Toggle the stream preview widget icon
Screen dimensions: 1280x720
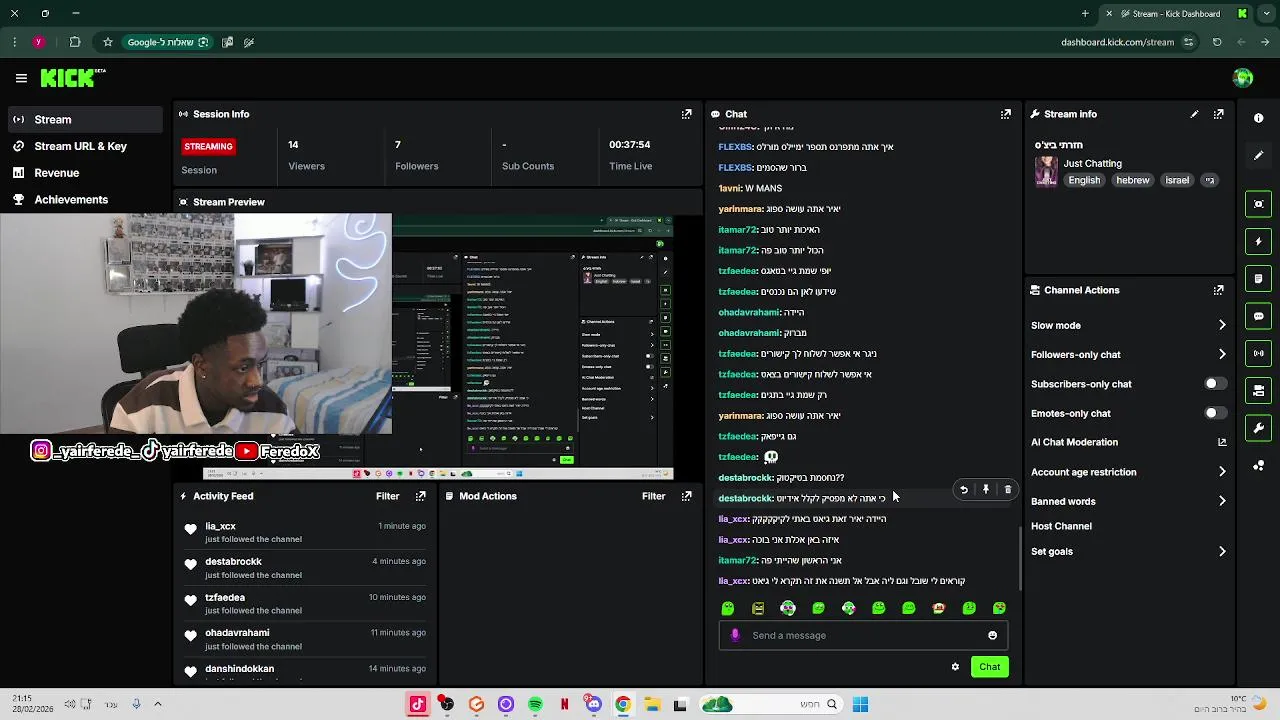click(x=1259, y=204)
